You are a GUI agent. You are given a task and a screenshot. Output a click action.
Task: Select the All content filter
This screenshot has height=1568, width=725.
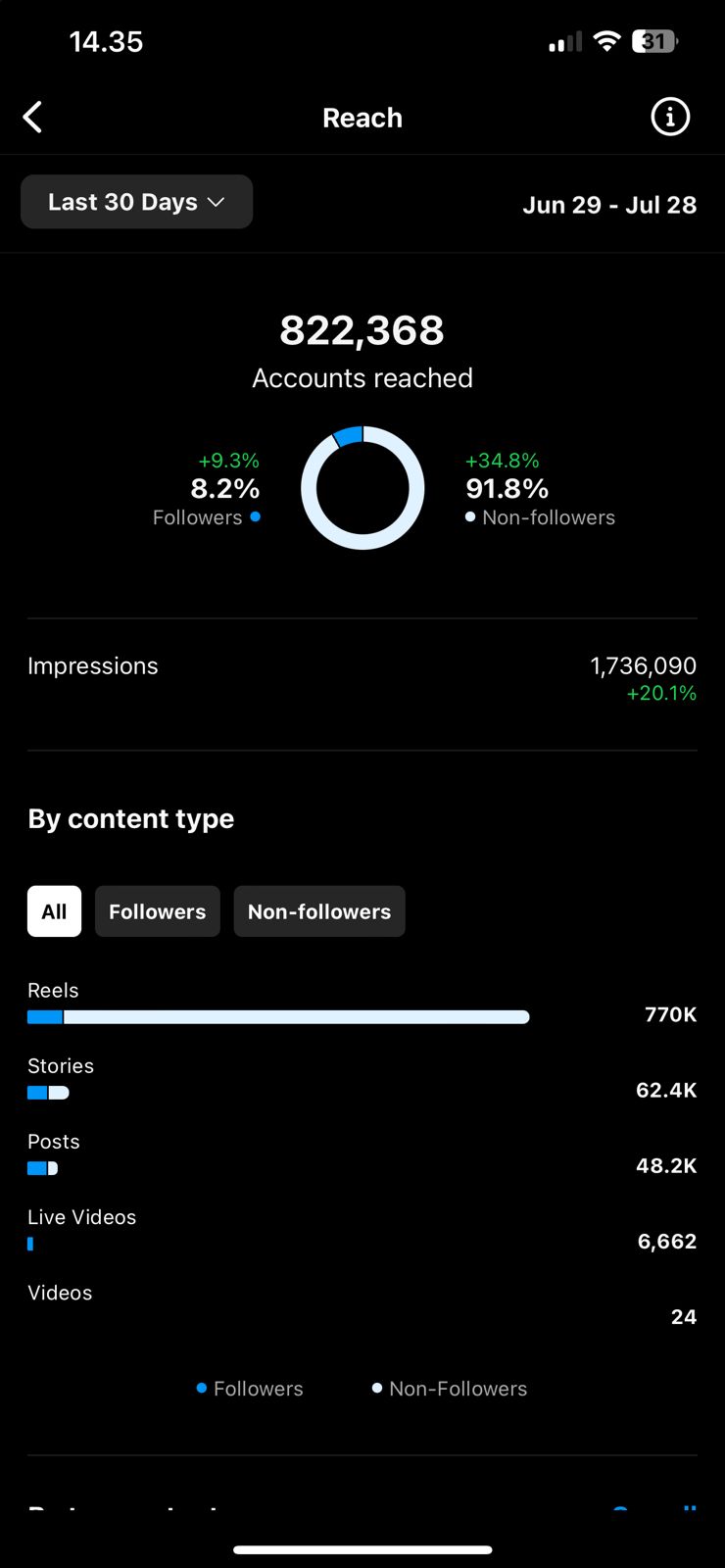pyautogui.click(x=54, y=911)
